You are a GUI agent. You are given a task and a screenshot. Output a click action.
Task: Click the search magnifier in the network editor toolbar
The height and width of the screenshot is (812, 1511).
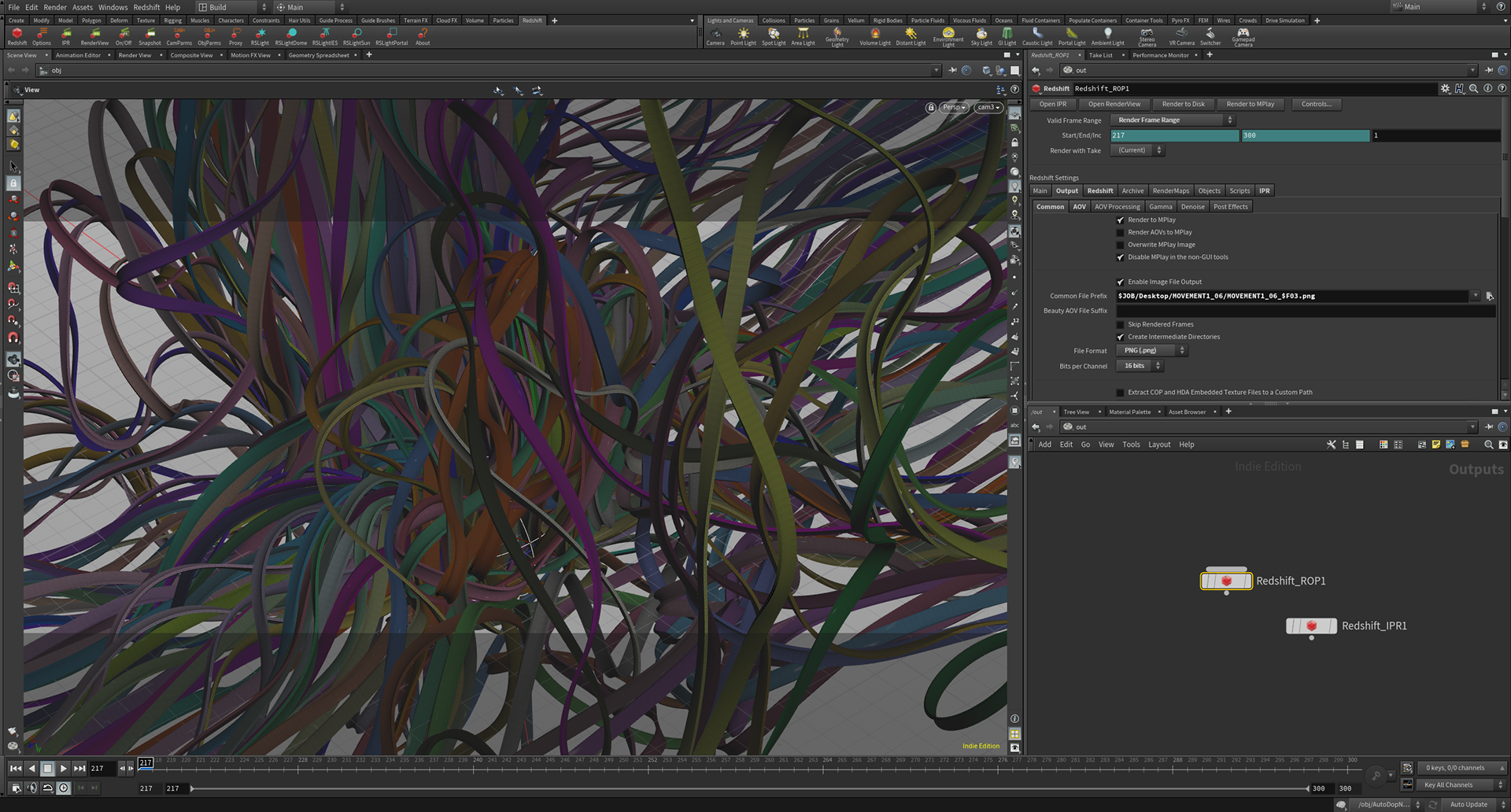(x=1488, y=445)
